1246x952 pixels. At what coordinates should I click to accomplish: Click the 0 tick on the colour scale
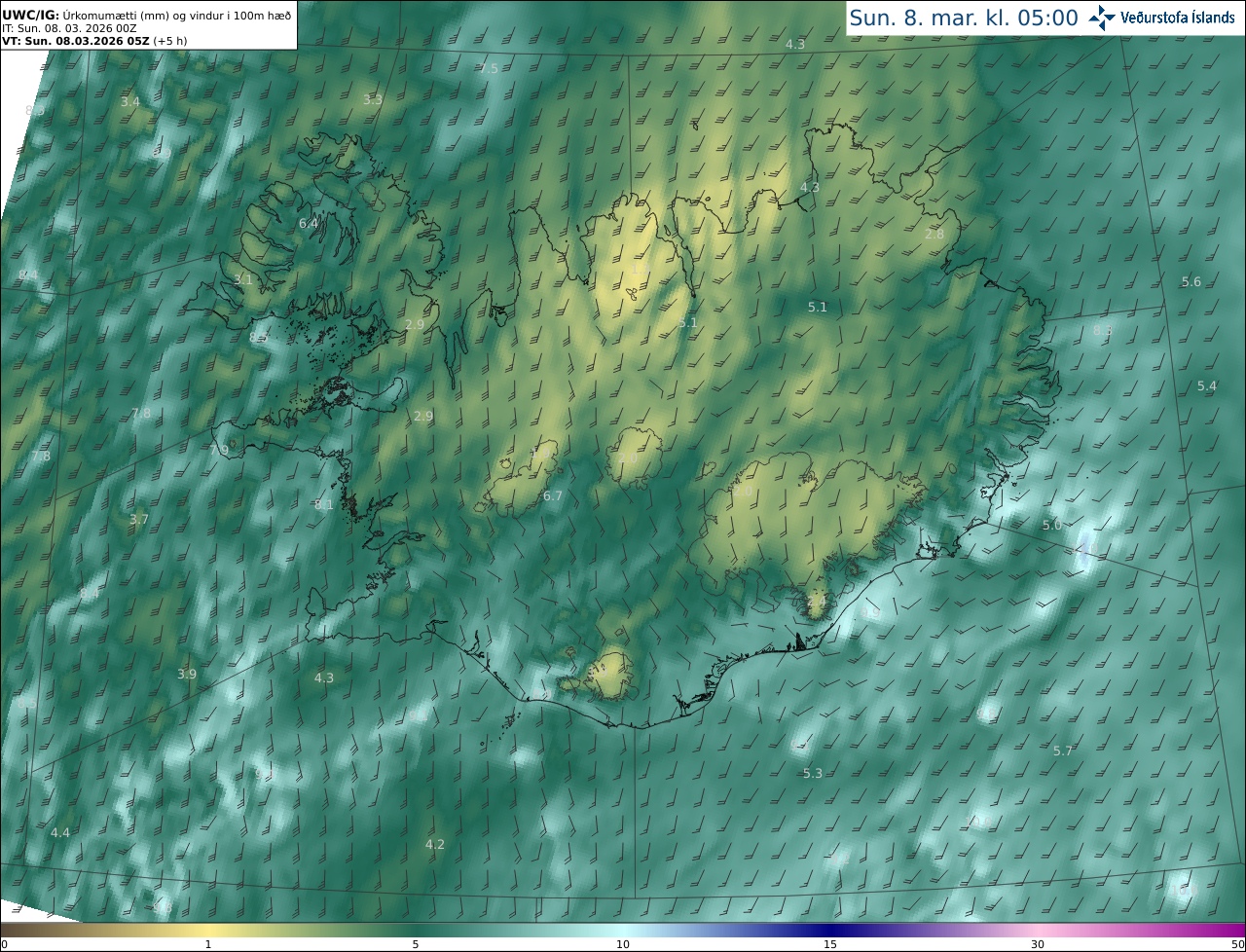pos(3,944)
